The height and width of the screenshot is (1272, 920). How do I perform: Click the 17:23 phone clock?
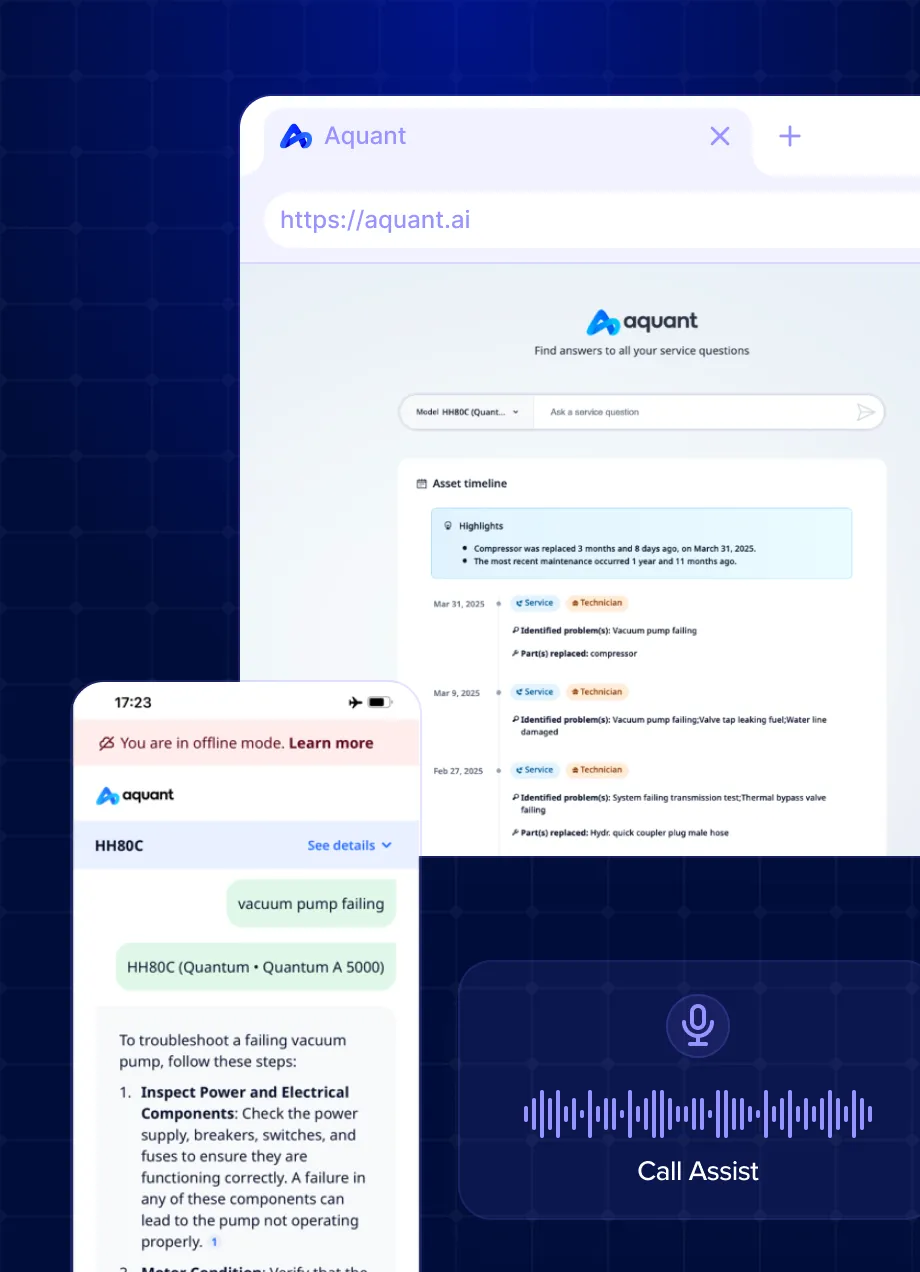133,703
